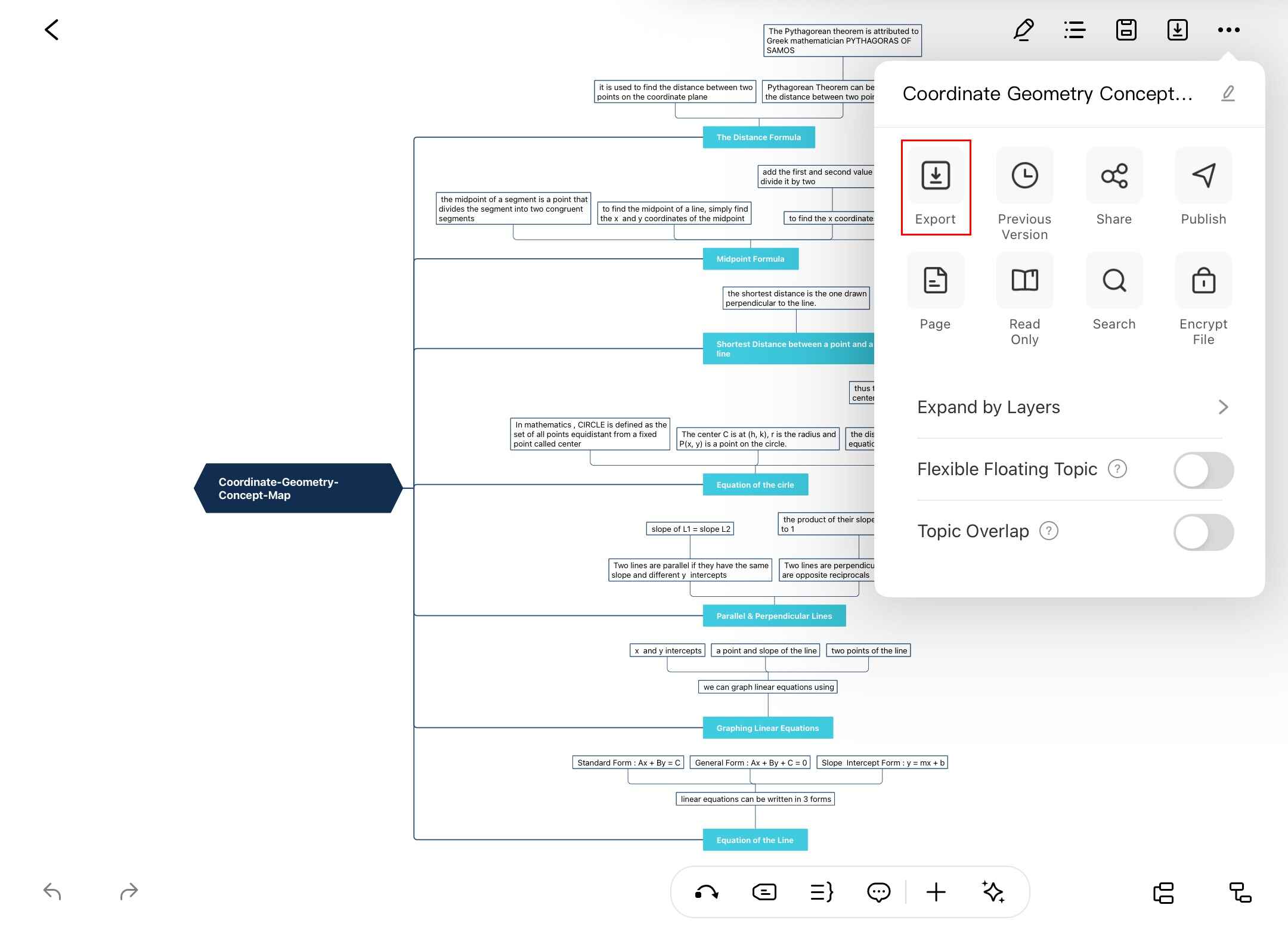The width and height of the screenshot is (1288, 942).
Task: Open the three-dot more menu
Action: [1228, 30]
